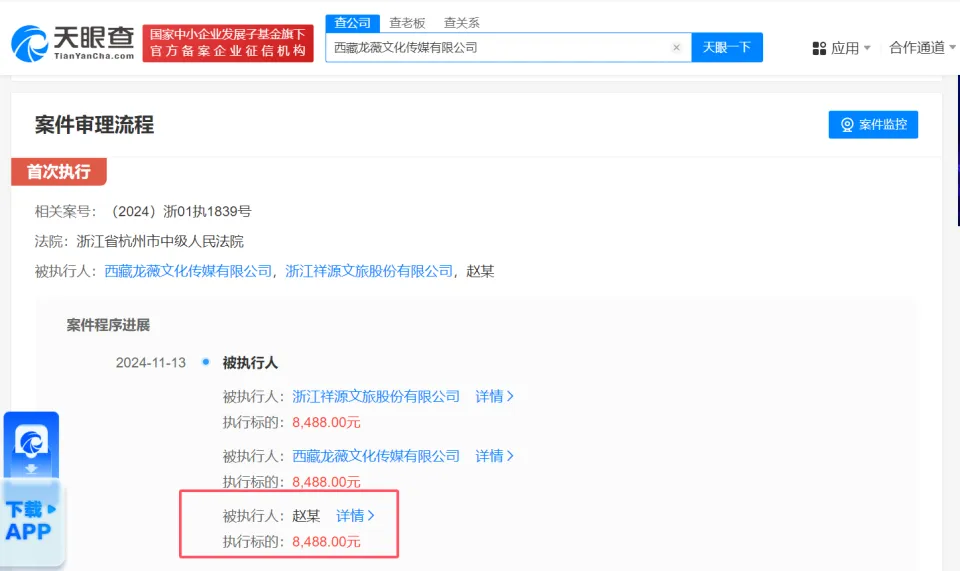Open 浙江祥源文旅股份有限公司 link in the top 被执行人 line
This screenshot has height=571, width=960.
369,271
